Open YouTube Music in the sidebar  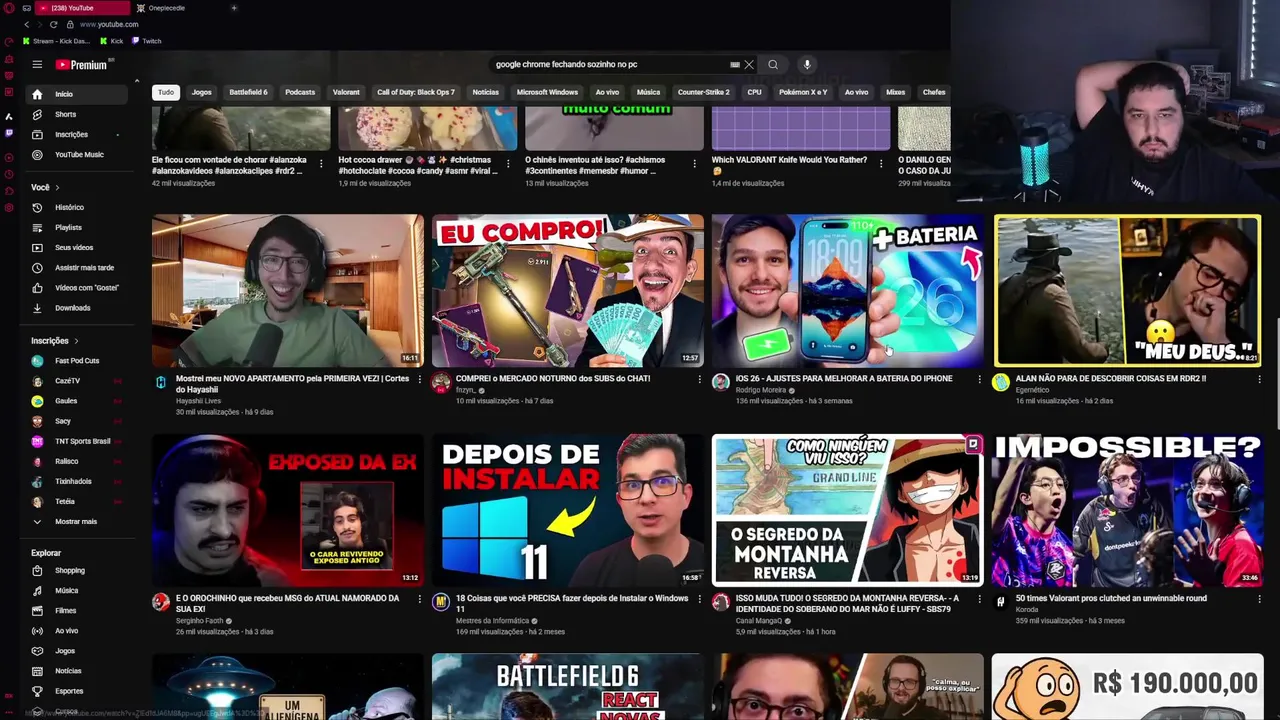pos(79,155)
